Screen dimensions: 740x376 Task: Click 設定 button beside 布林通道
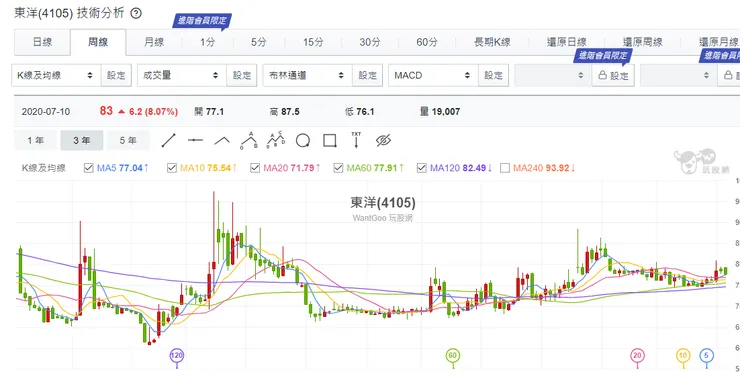(x=368, y=75)
